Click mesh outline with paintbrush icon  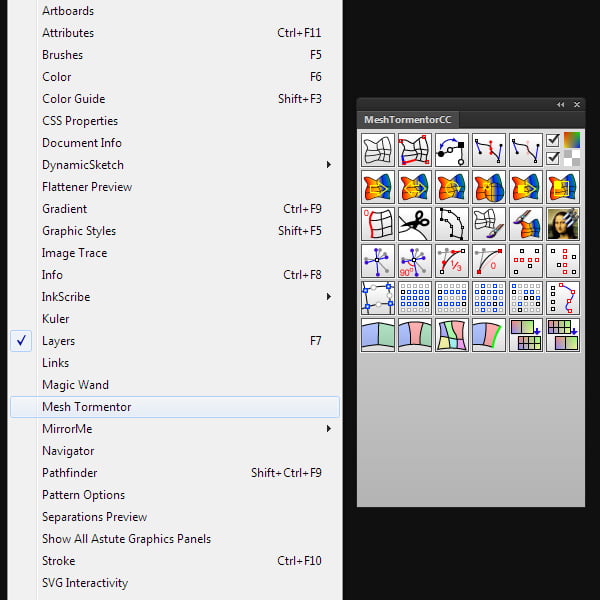point(489,224)
